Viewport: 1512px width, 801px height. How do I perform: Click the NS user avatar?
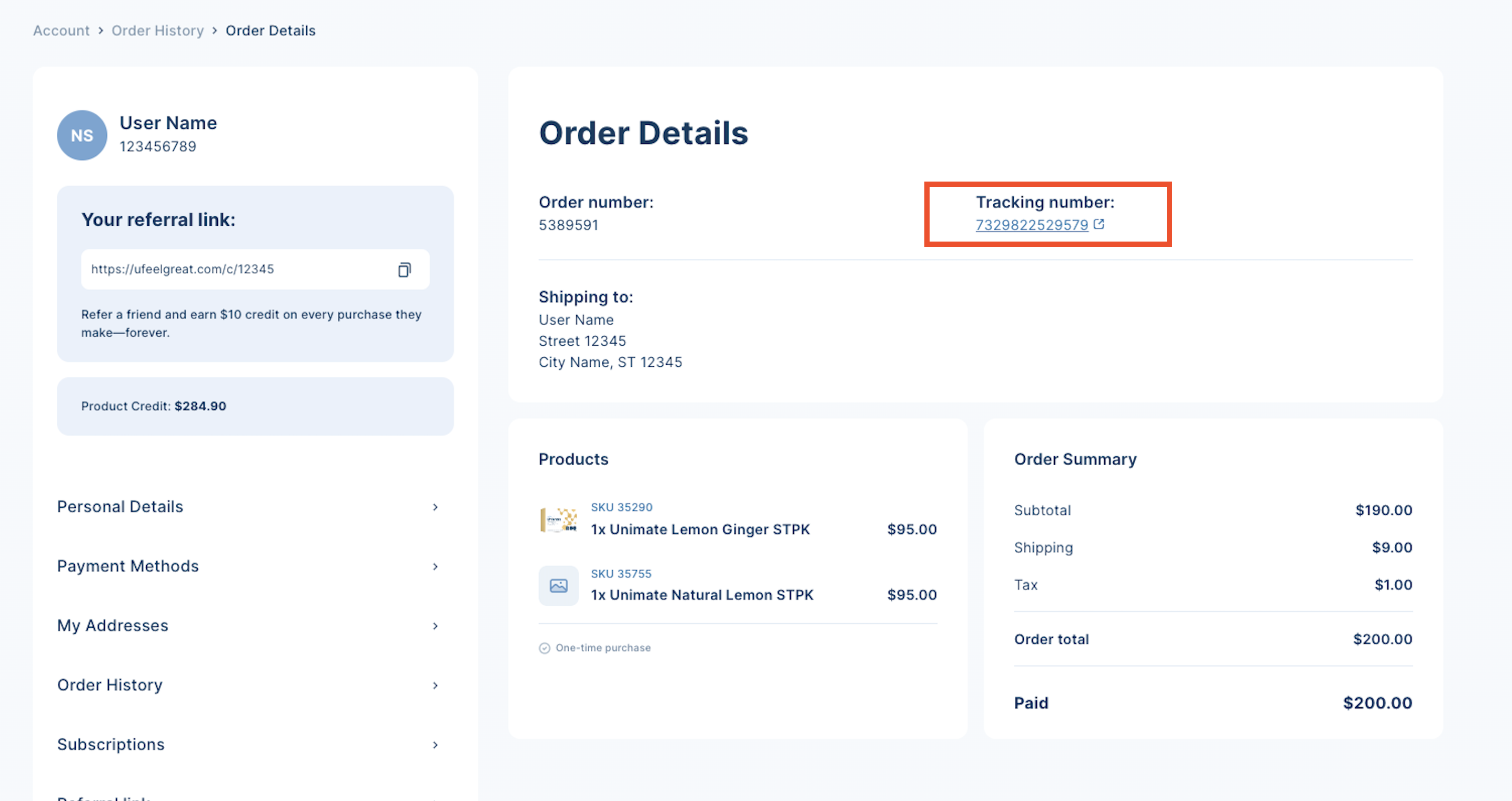(82, 135)
